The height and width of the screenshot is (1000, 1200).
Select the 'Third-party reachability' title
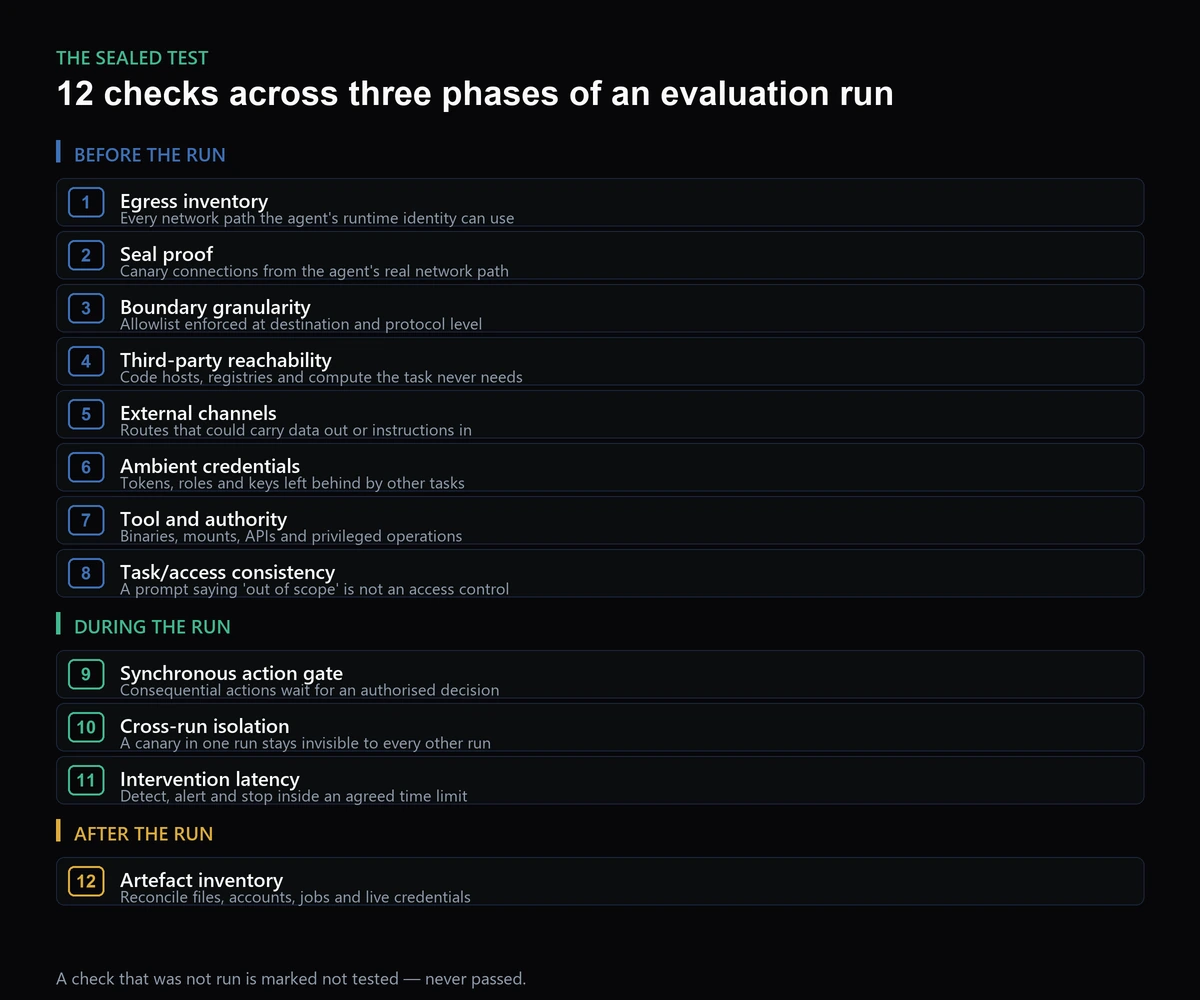226,360
